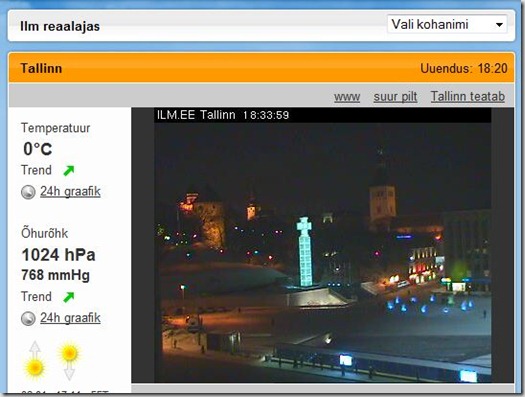Follow the Tallinn teatab link
The height and width of the screenshot is (397, 525).
(468, 97)
